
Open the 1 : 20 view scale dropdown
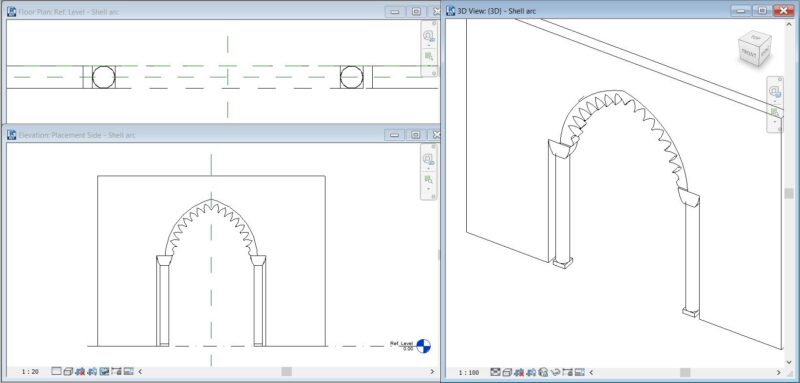click(x=30, y=372)
